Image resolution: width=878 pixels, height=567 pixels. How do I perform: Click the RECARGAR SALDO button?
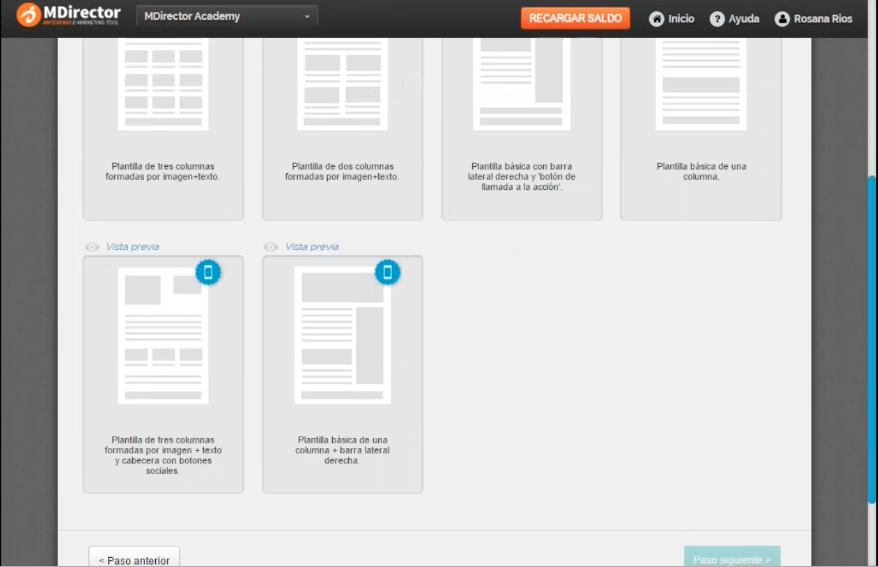click(575, 18)
